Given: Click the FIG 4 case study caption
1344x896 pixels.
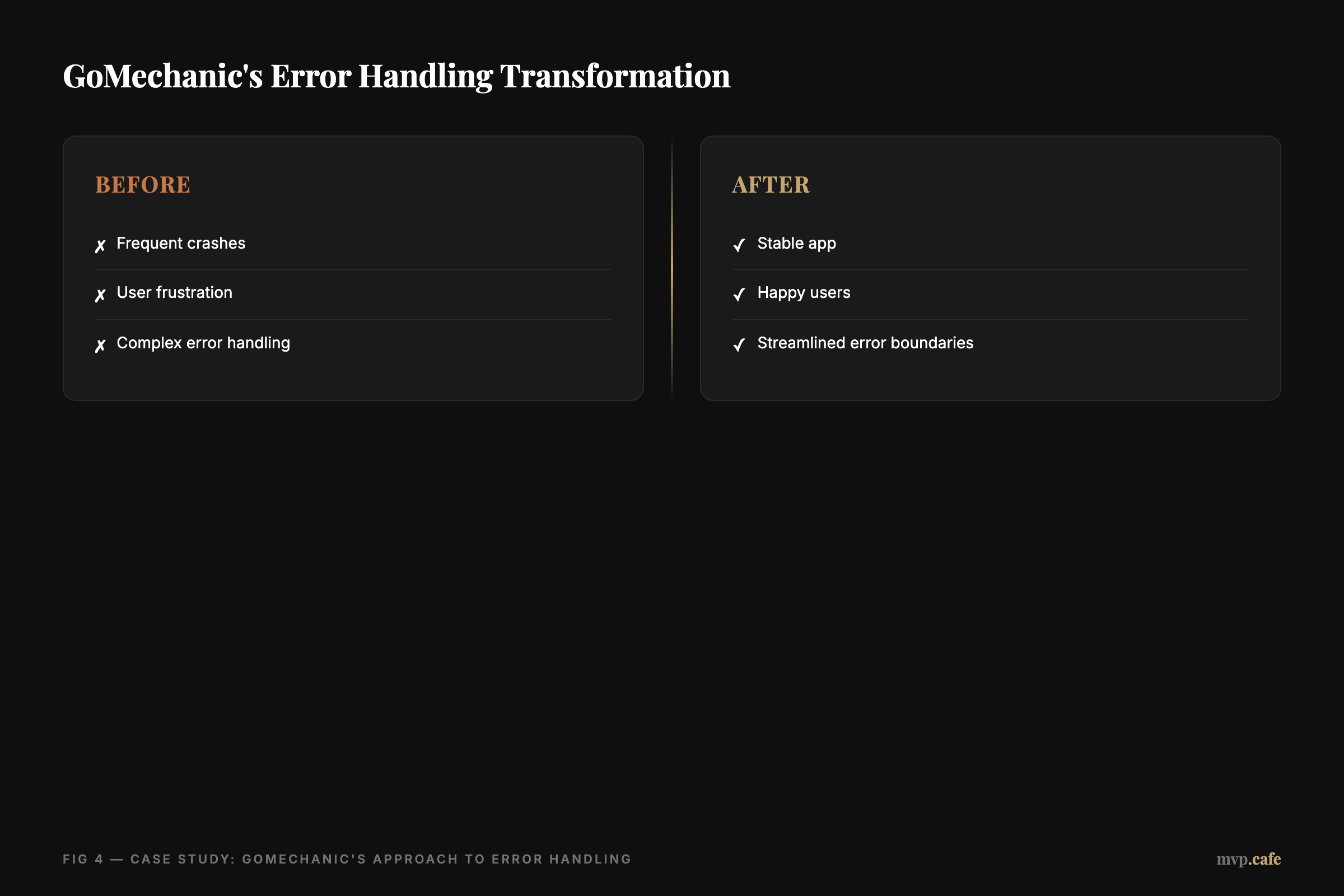Looking at the screenshot, I should [347, 859].
